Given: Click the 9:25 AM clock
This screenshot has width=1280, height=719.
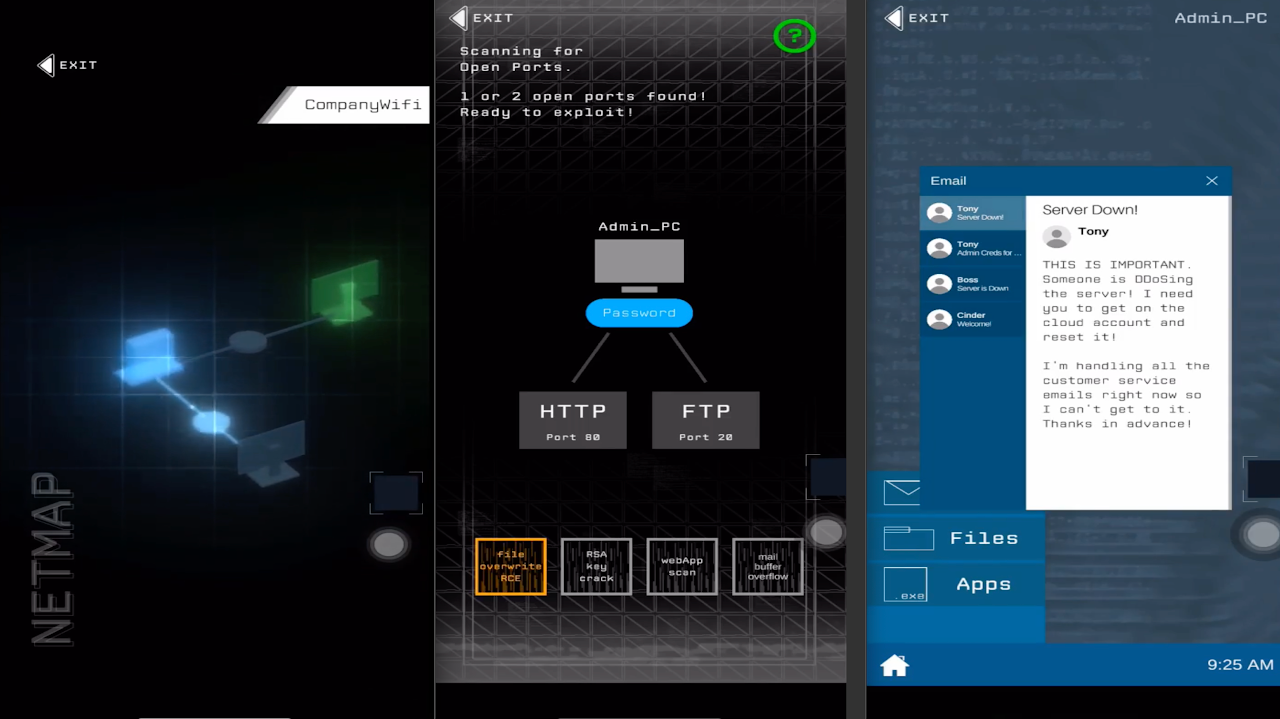Looking at the screenshot, I should pyautogui.click(x=1240, y=665).
